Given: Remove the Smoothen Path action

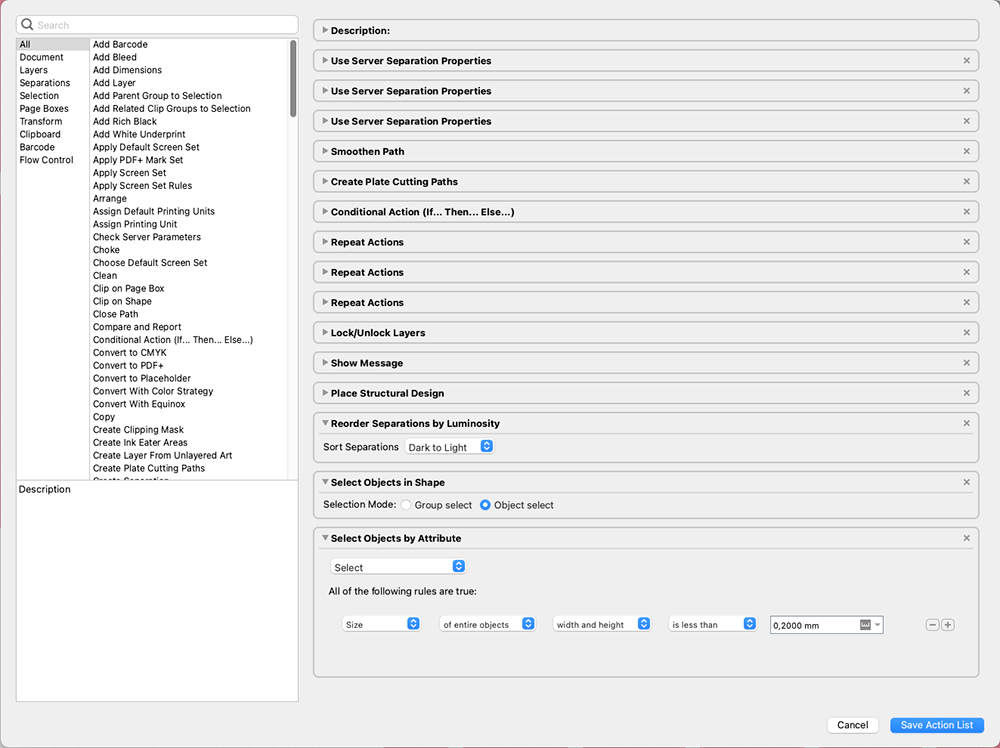Looking at the screenshot, I should click(x=966, y=151).
